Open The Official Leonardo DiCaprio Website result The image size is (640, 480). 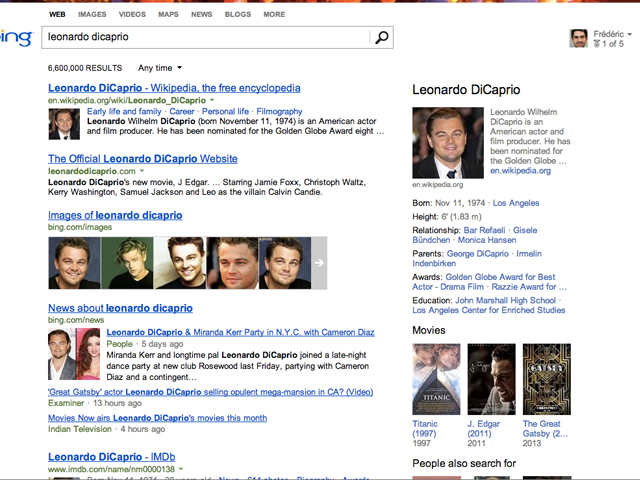(142, 159)
